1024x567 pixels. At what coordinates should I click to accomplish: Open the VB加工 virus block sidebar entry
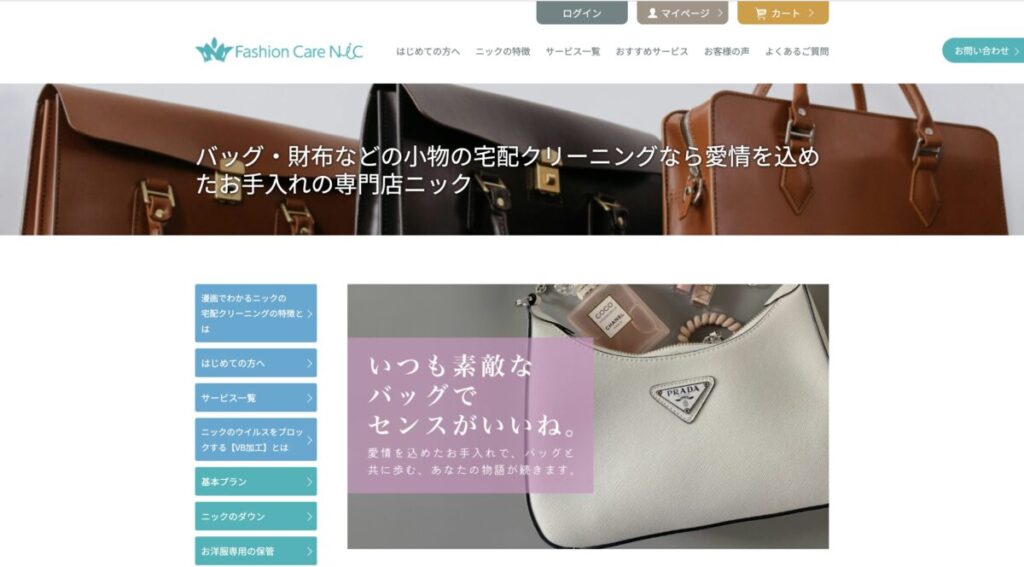click(x=256, y=440)
